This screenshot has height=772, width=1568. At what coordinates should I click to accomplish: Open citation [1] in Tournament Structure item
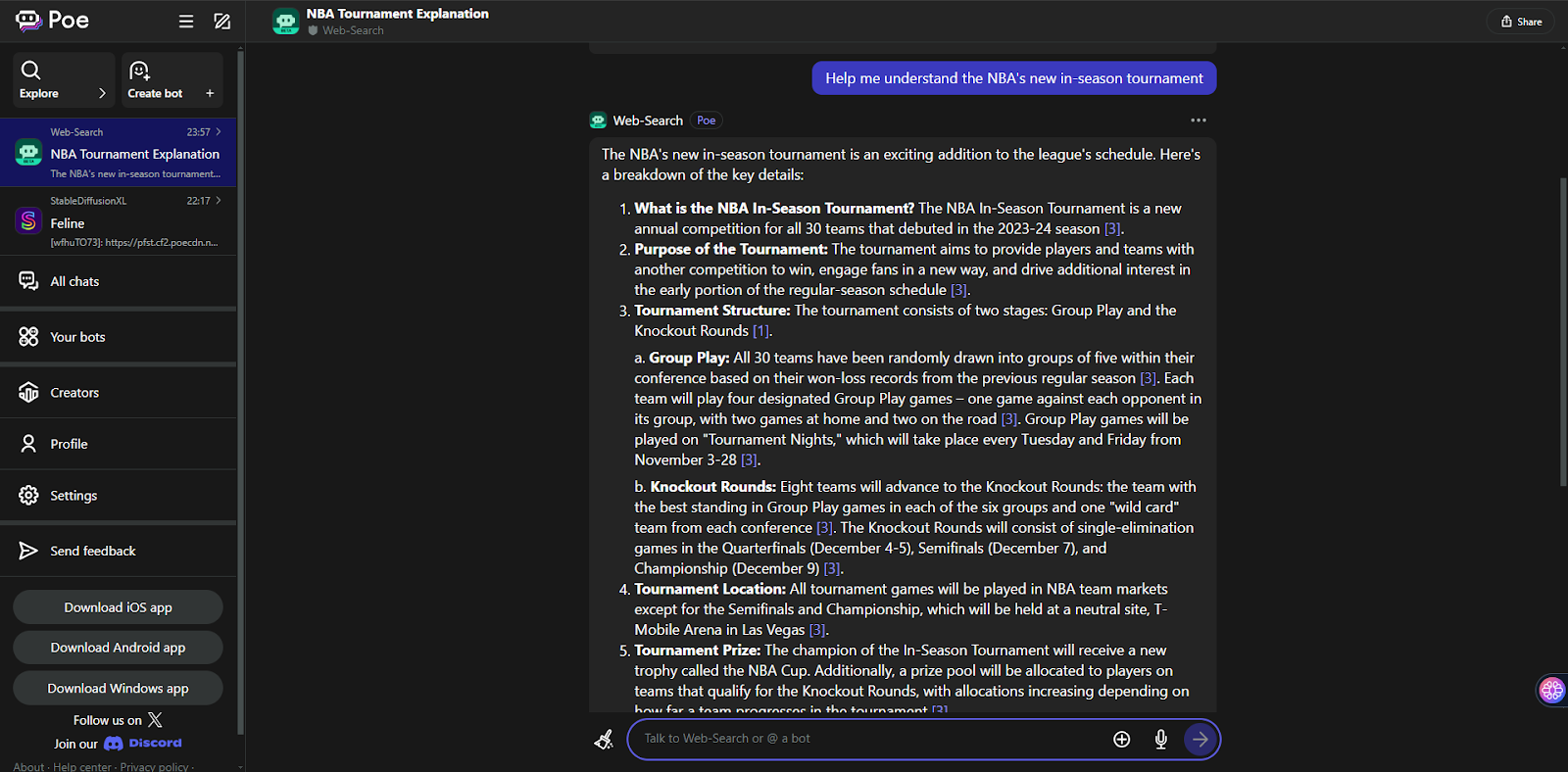coord(760,331)
